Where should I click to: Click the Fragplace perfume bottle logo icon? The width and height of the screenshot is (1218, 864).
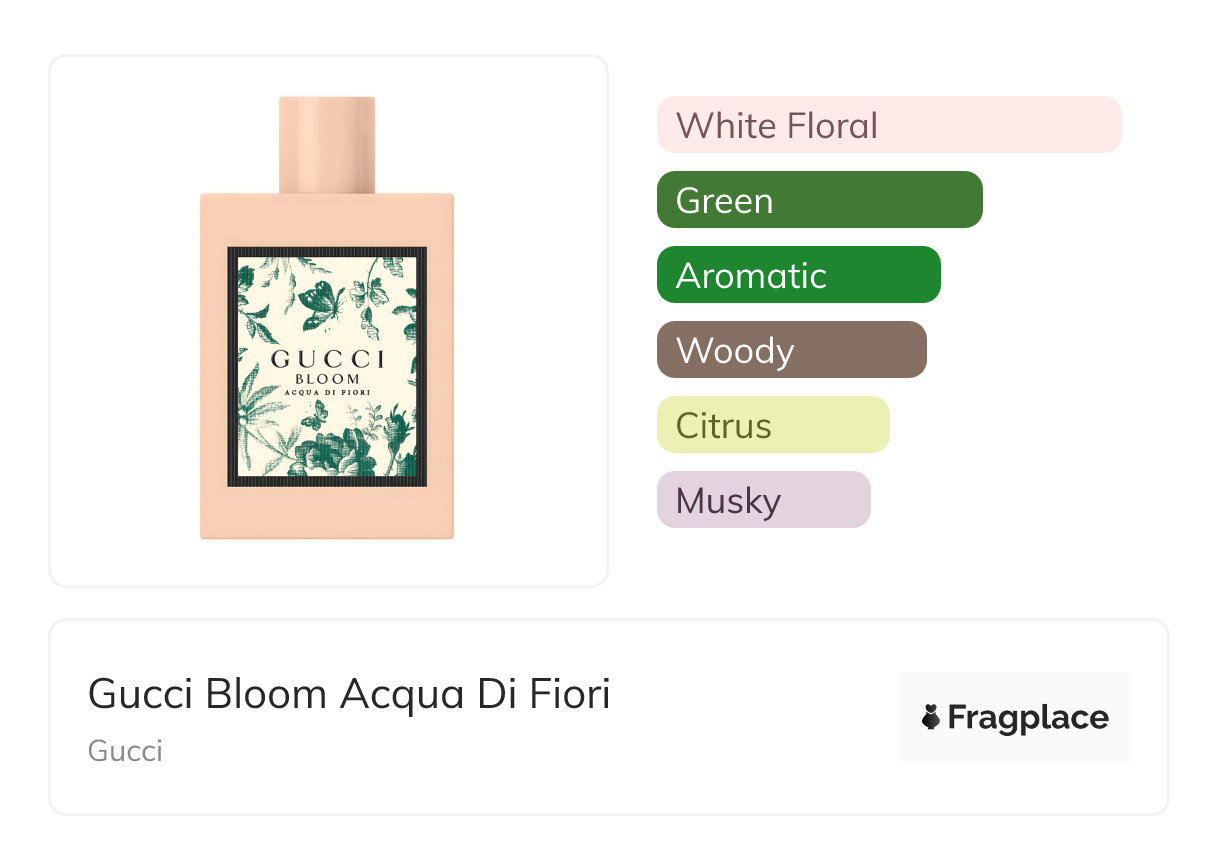[x=931, y=717]
